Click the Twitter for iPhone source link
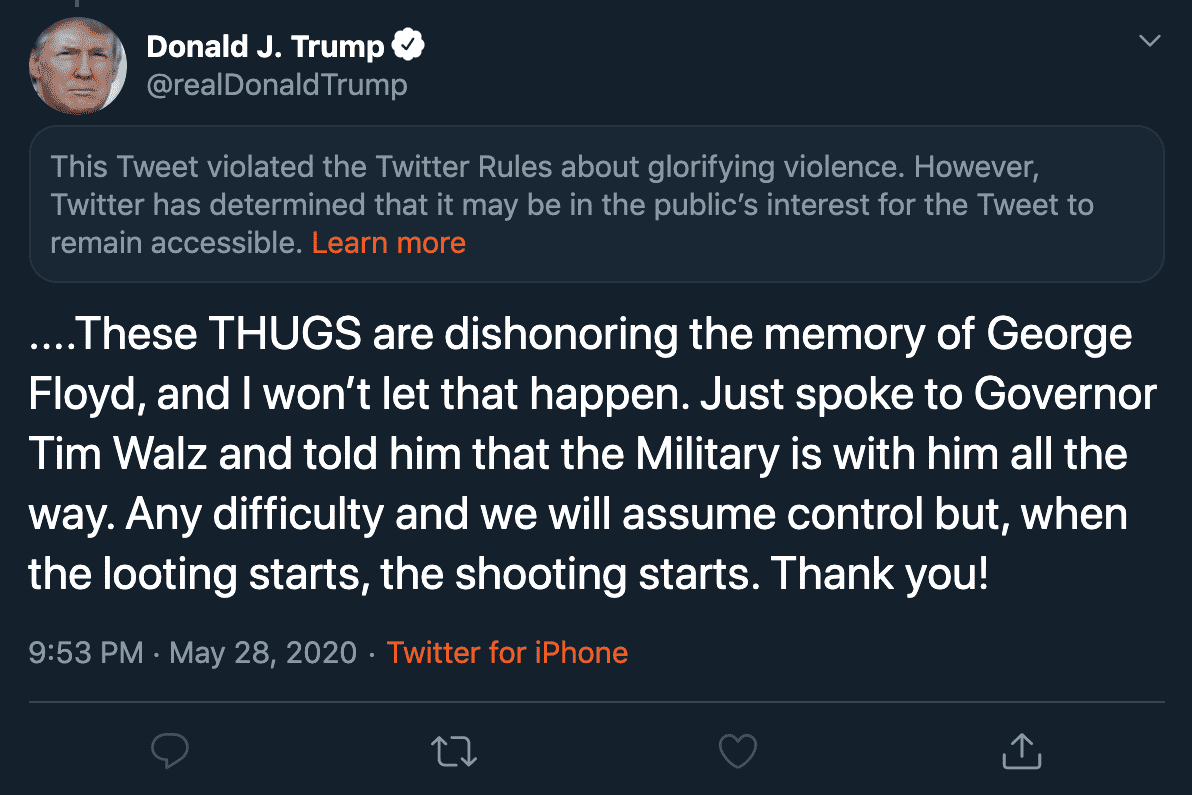This screenshot has width=1192, height=795. click(x=507, y=653)
